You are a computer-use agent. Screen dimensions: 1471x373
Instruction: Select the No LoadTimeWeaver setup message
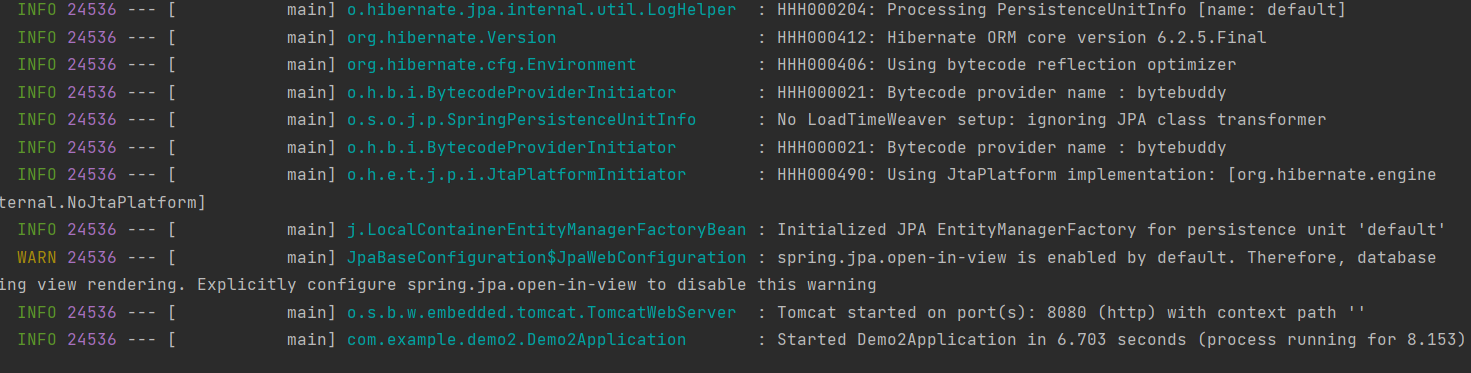[x=1051, y=120]
